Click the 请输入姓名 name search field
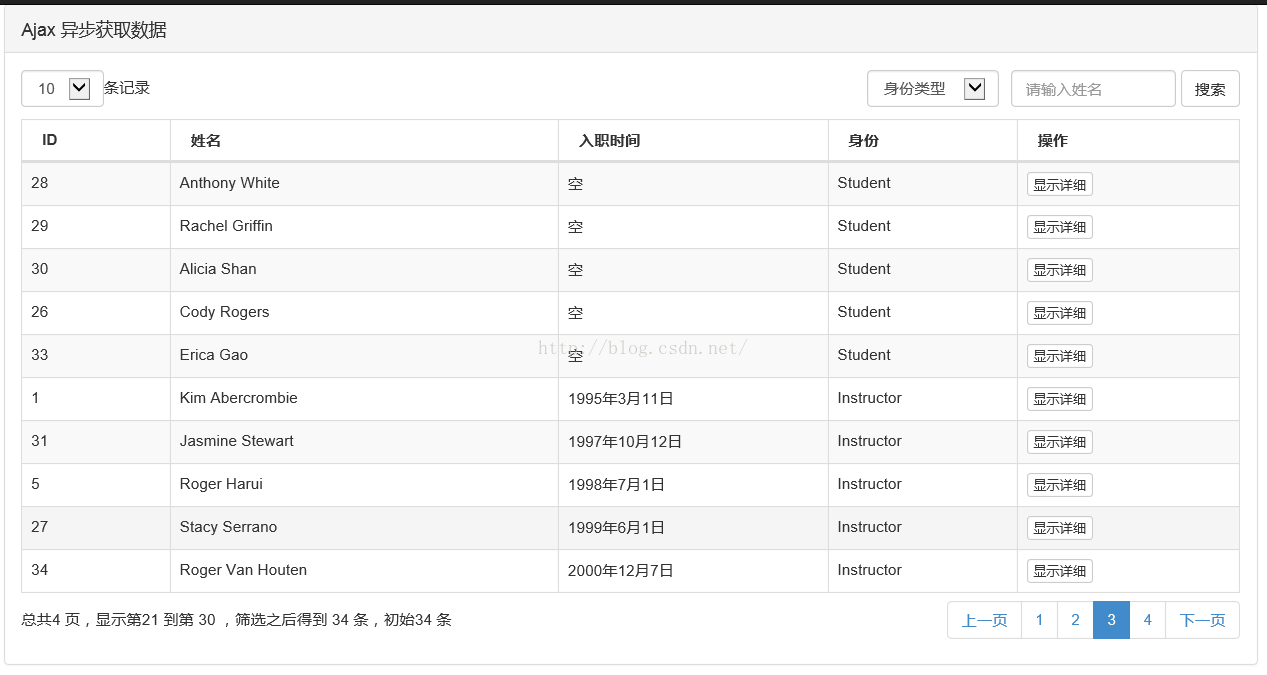1267x675 pixels. click(x=1093, y=89)
